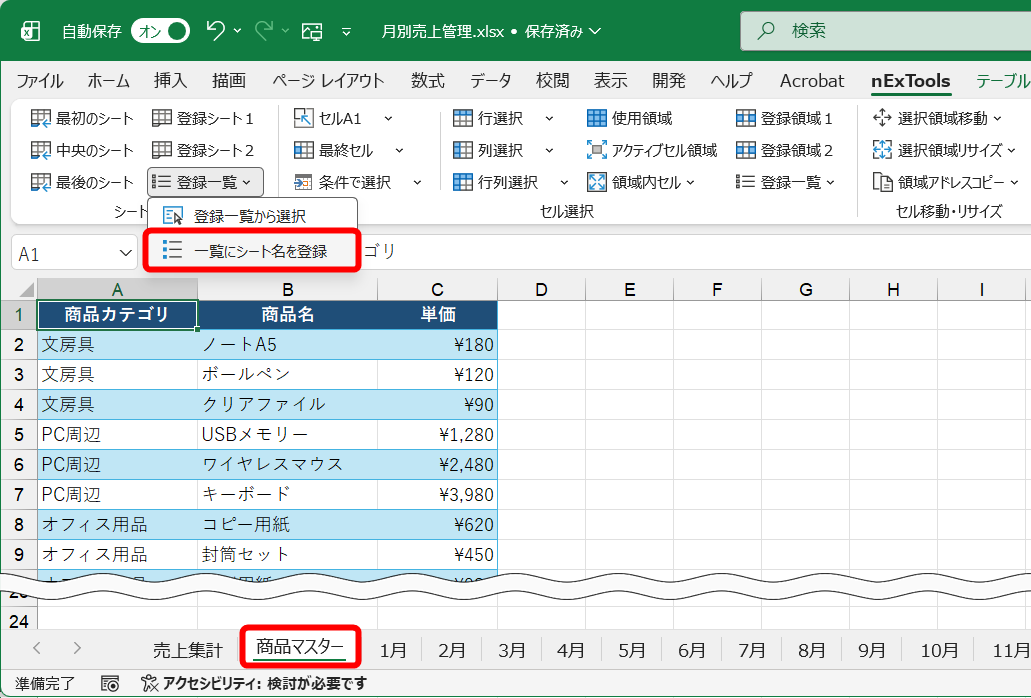Click the 登録領域2 button
Screen dimensions: 1031x698
tap(784, 151)
